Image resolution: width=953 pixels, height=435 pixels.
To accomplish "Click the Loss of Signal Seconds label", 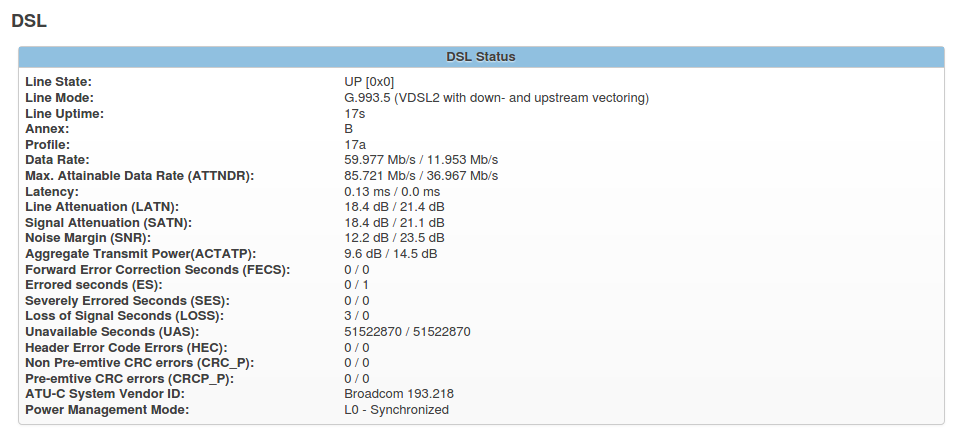I will [124, 316].
